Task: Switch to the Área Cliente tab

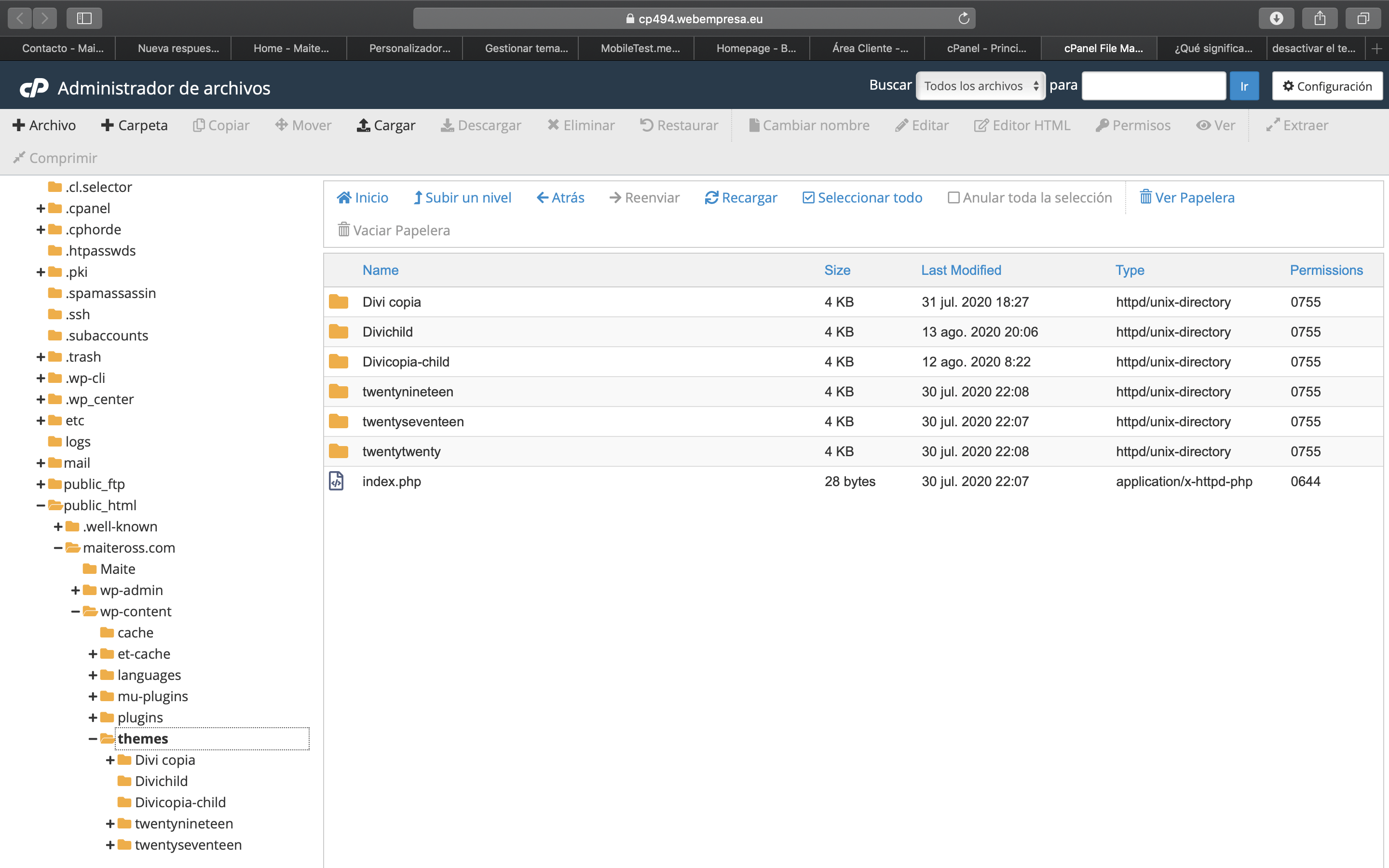Action: (x=867, y=49)
